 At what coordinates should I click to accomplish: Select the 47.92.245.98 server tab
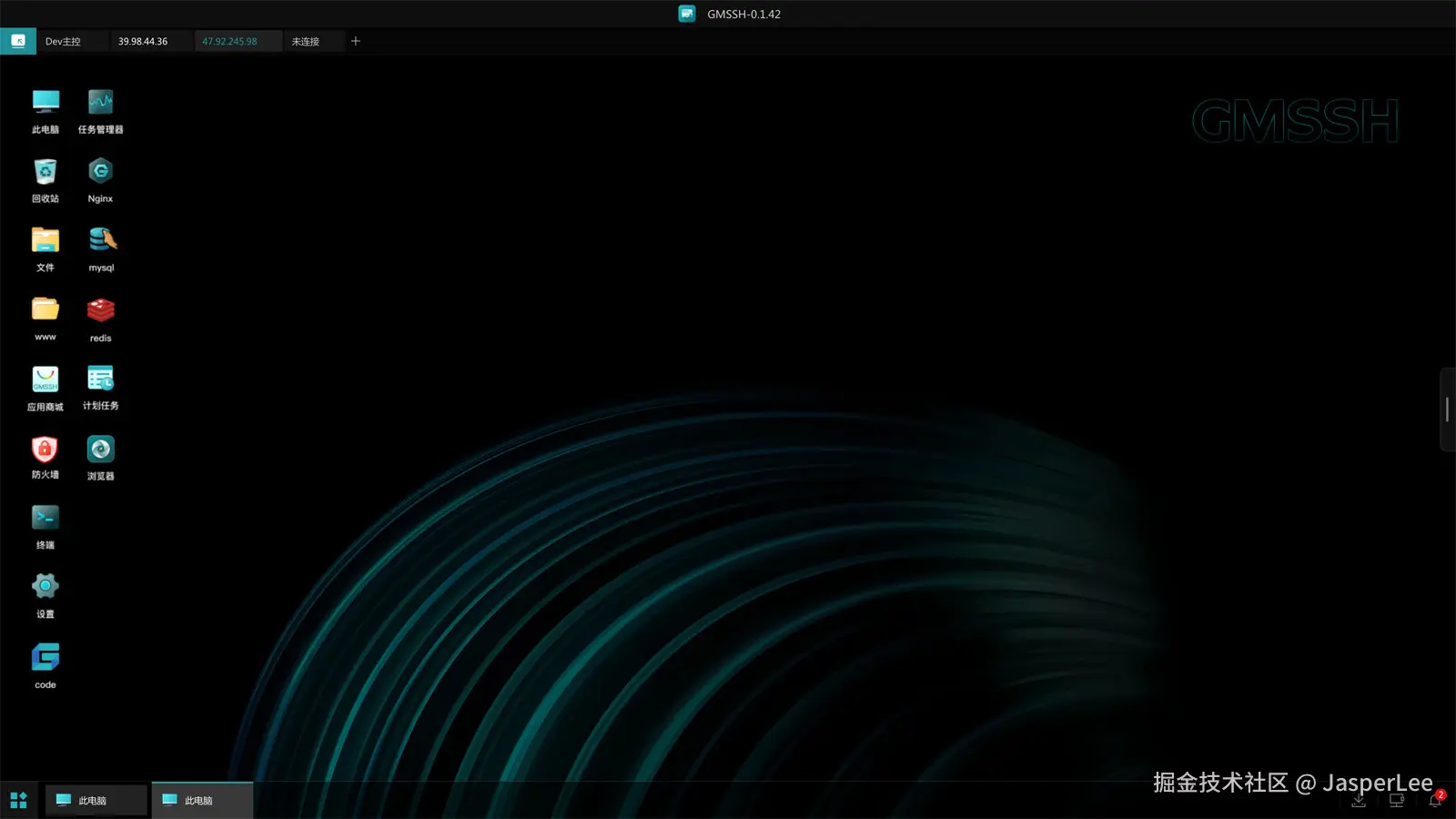click(230, 41)
